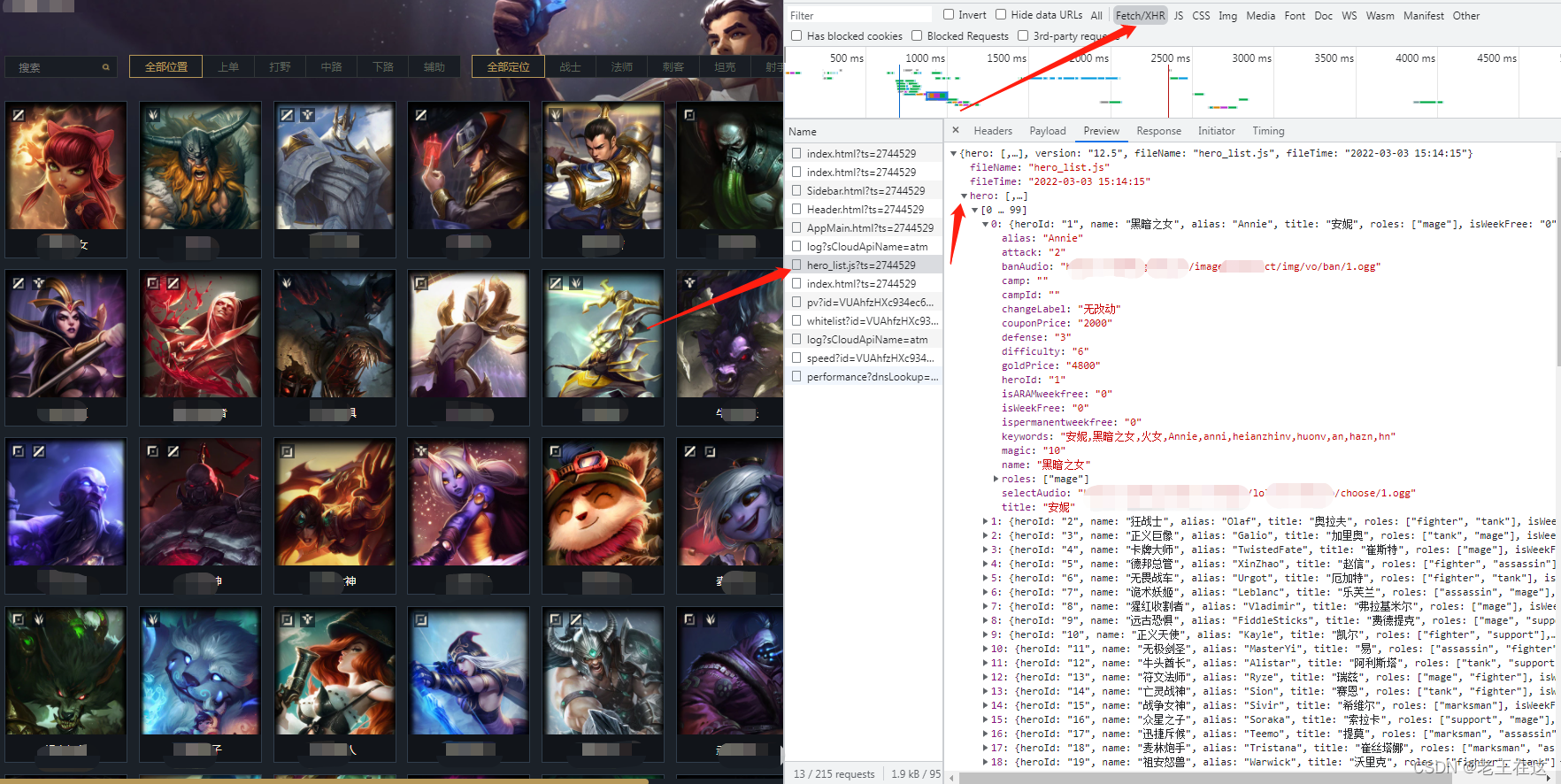Filter requests by WS type
1561x784 pixels.
click(x=1349, y=15)
